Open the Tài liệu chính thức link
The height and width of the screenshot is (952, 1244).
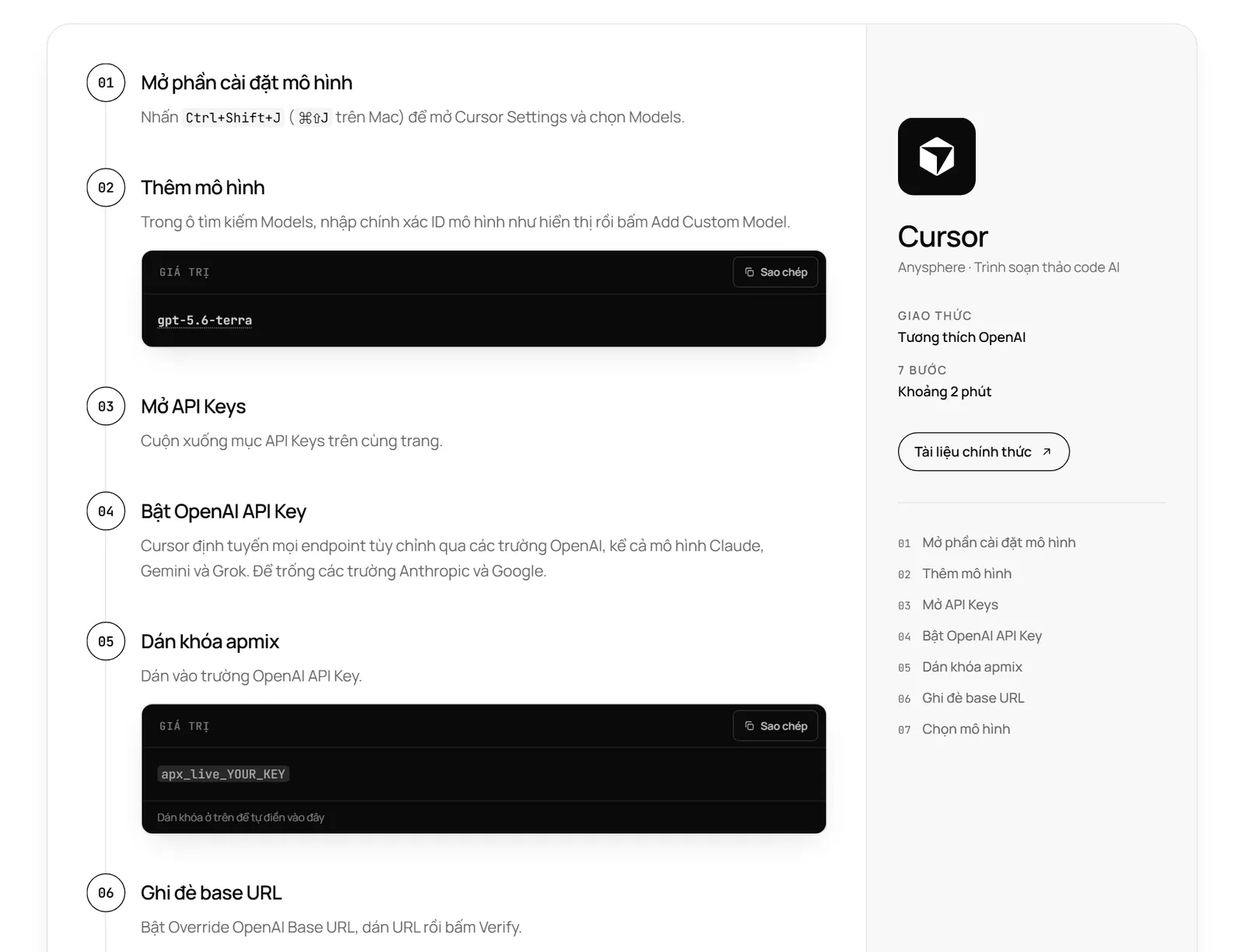click(984, 452)
